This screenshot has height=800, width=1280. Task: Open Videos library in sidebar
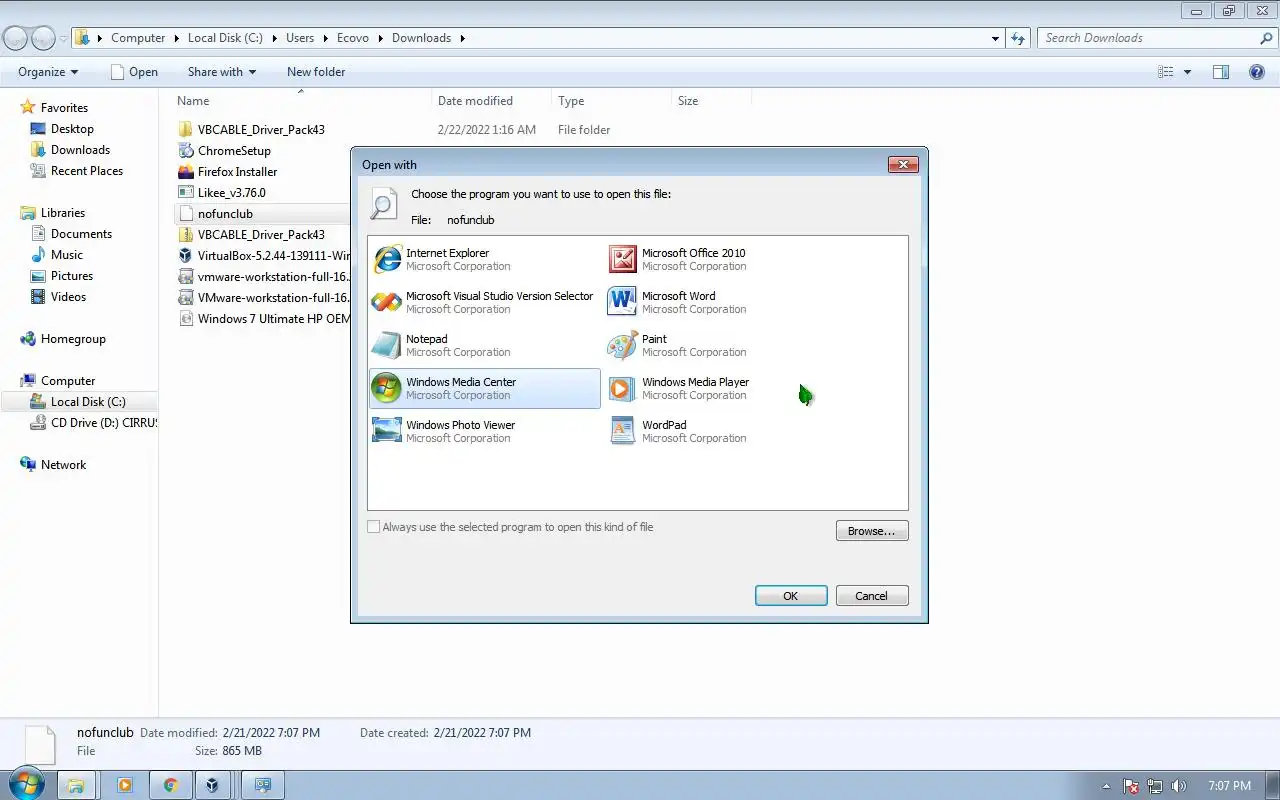(x=68, y=297)
